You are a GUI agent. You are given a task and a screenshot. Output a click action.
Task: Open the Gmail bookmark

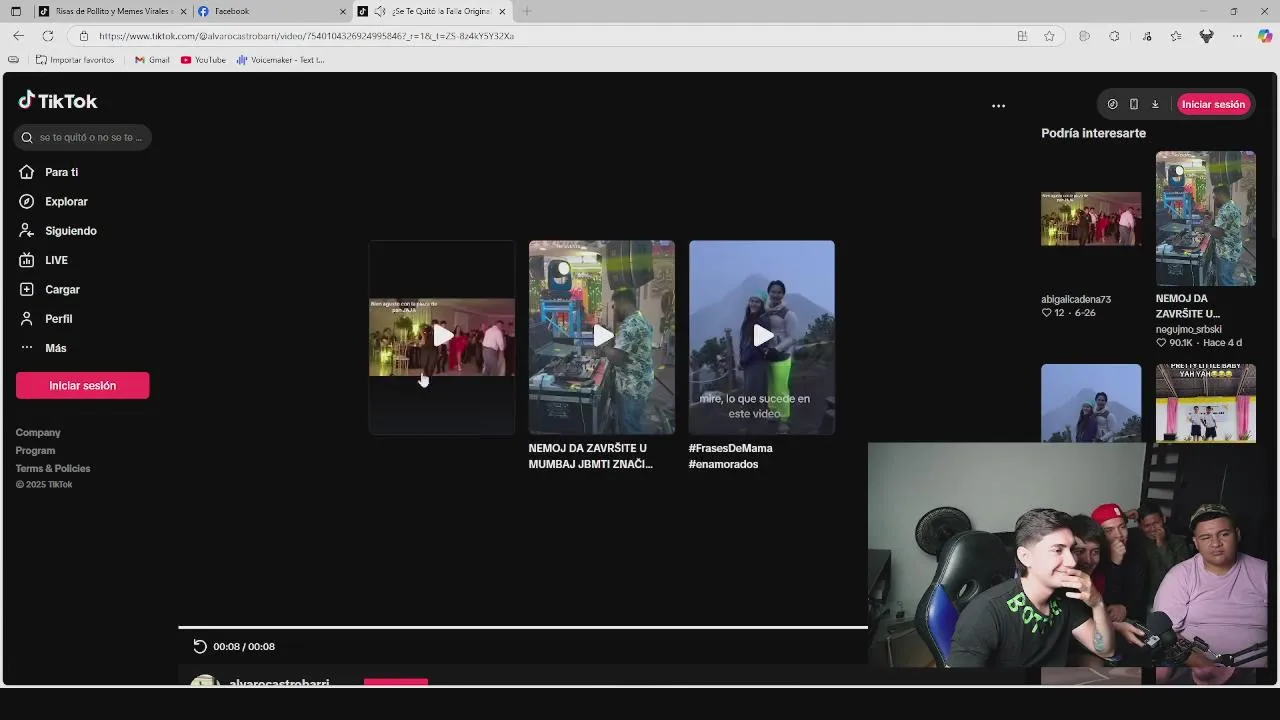coord(152,60)
